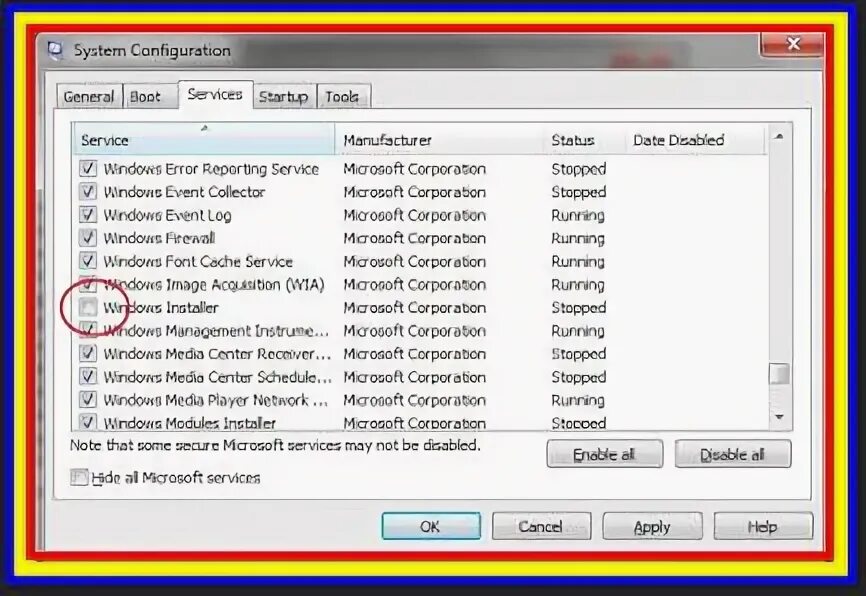This screenshot has width=866, height=596.
Task: Sort by the Status column header
Action: [x=584, y=140]
